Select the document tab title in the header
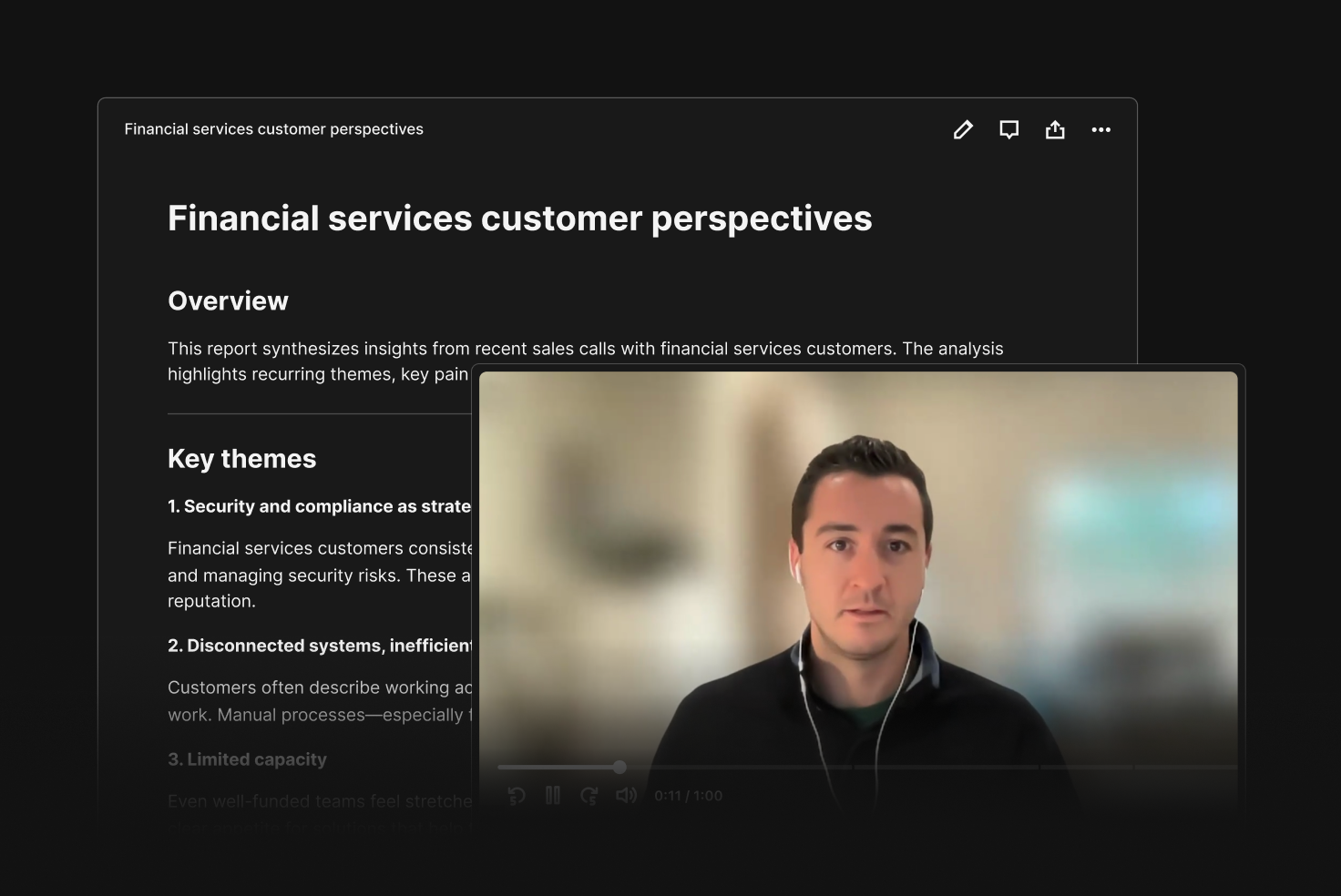Viewport: 1341px width, 896px height. [x=273, y=129]
